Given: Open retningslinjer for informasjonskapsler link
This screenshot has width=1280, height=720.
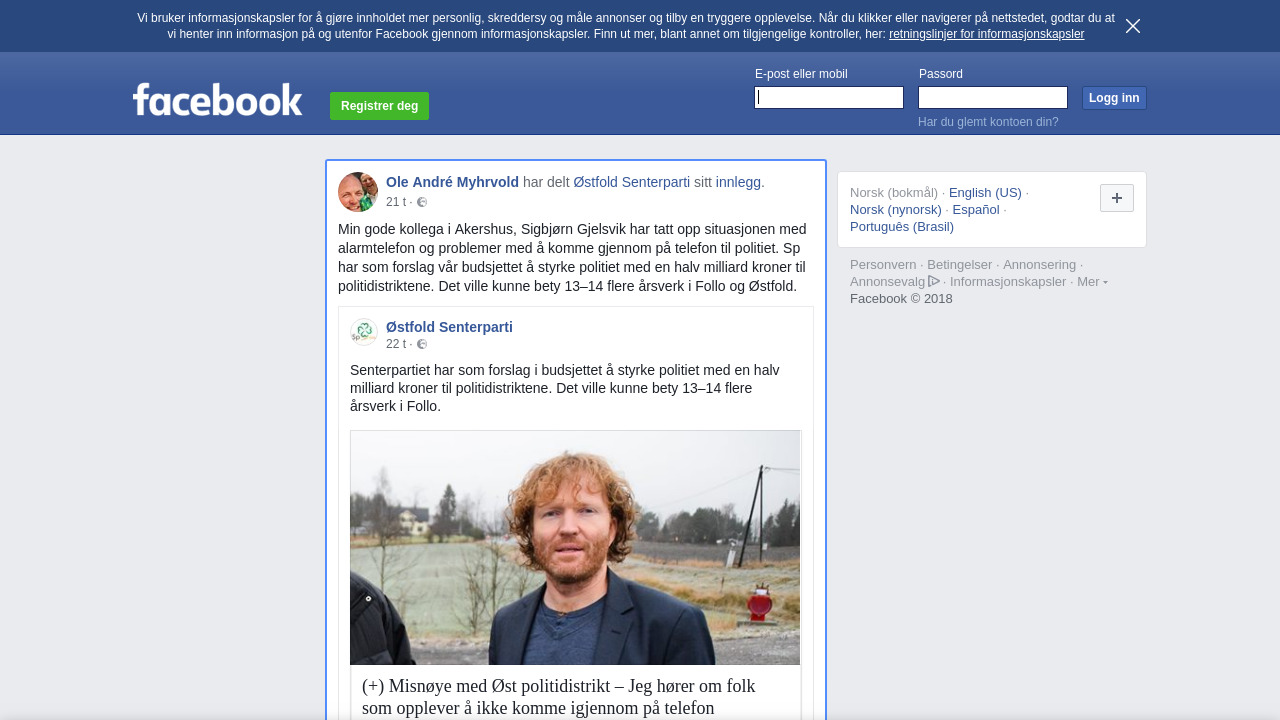Looking at the screenshot, I should pyautogui.click(x=986, y=34).
